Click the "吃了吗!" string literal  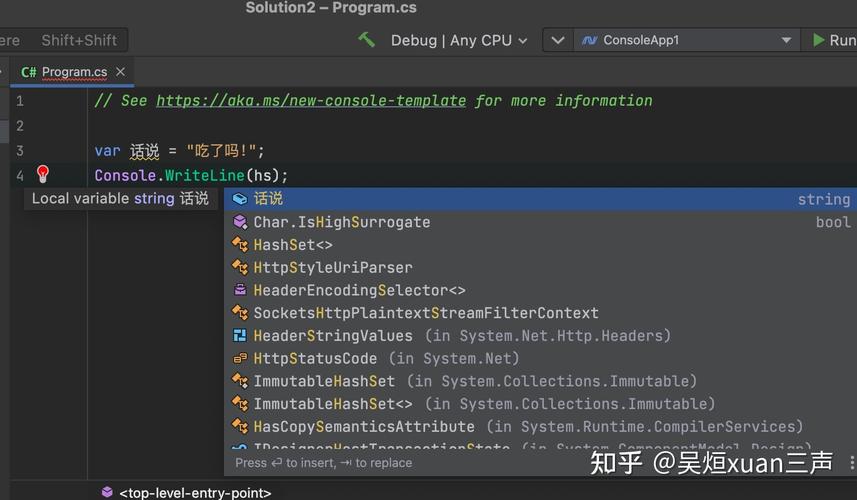[221, 151]
